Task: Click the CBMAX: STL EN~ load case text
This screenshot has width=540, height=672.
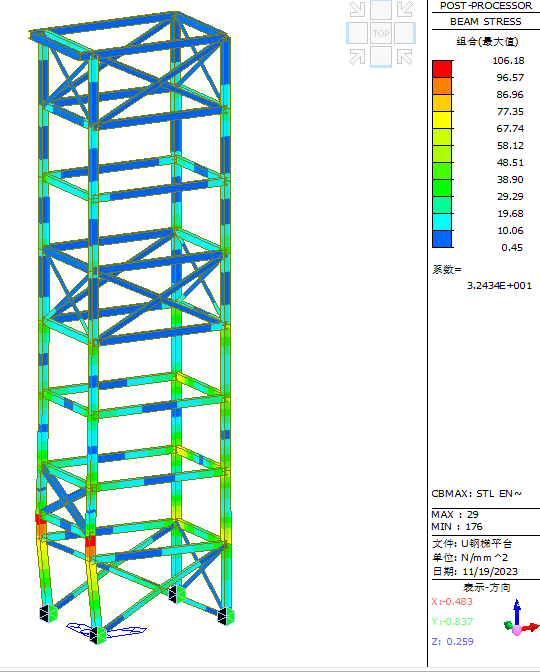Action: 477,494
